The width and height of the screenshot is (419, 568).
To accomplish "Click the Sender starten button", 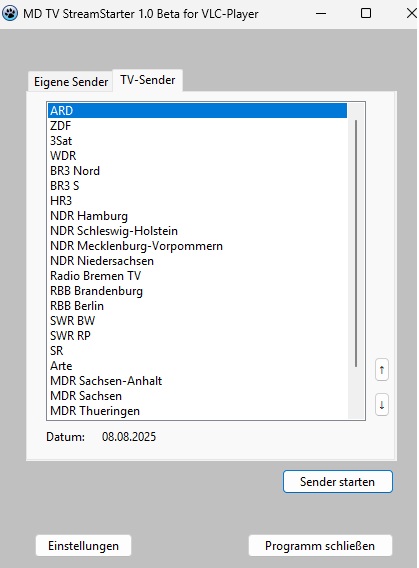I will [338, 481].
